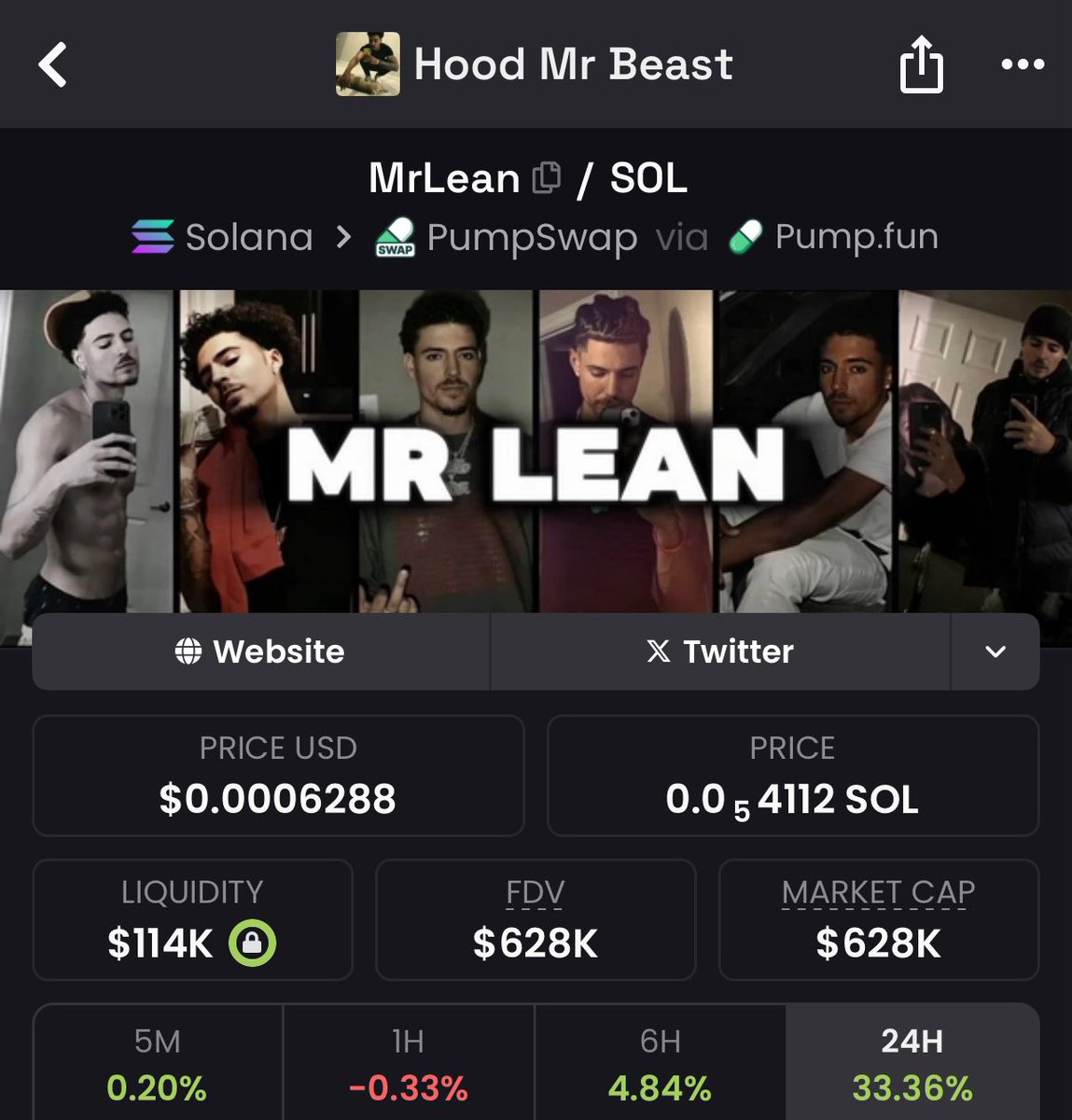Open the token Website link
The height and width of the screenshot is (1120, 1072).
point(260,651)
